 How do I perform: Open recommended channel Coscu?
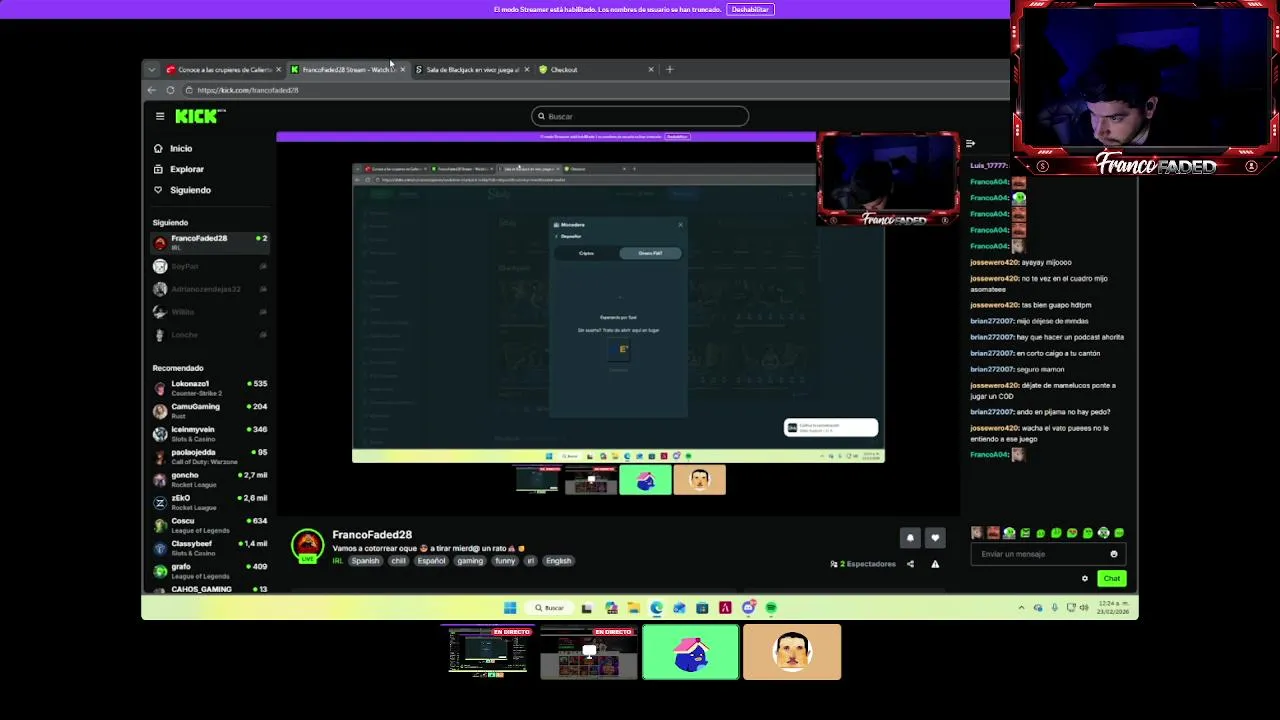pyautogui.click(x=210, y=525)
